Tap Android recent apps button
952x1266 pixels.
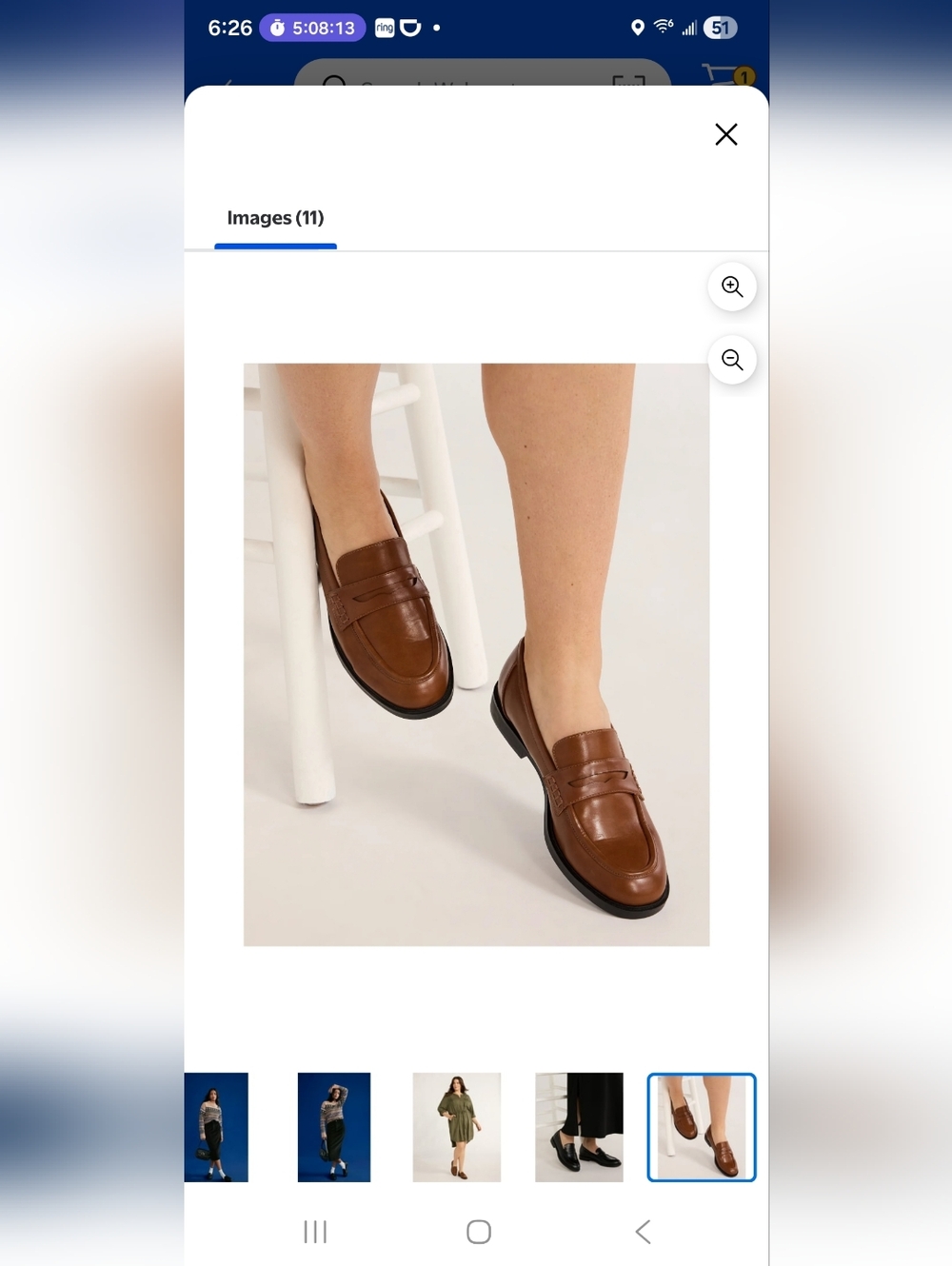click(315, 1232)
